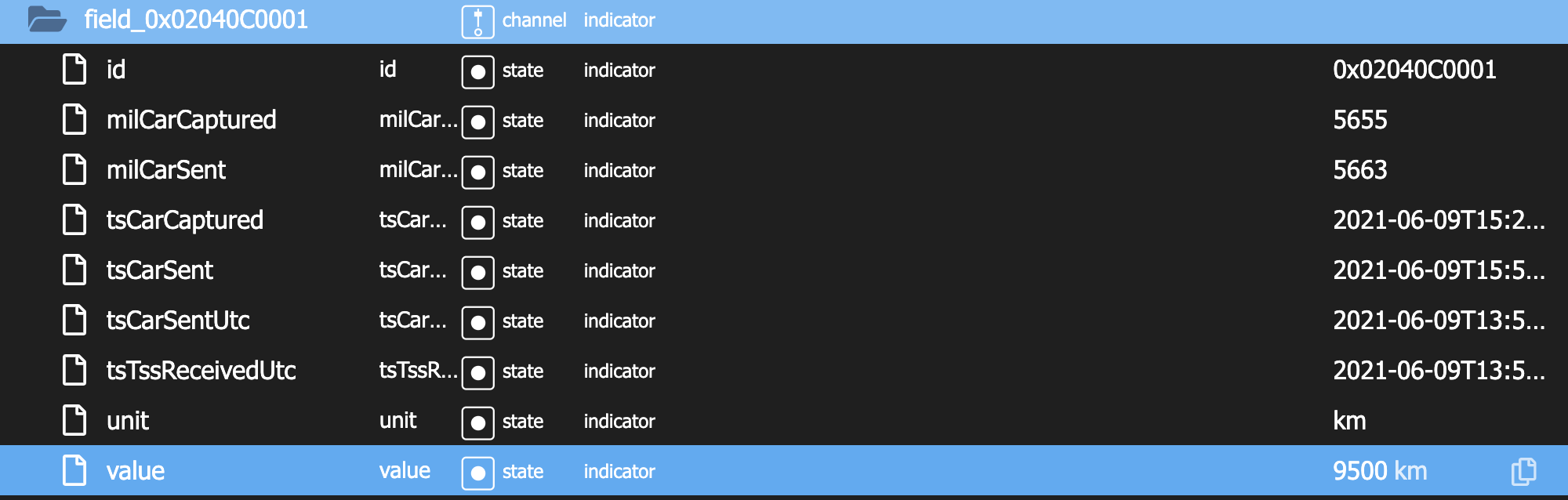This screenshot has height=500, width=1568.
Task: Click the document icon beside unit
Action: click(74, 421)
